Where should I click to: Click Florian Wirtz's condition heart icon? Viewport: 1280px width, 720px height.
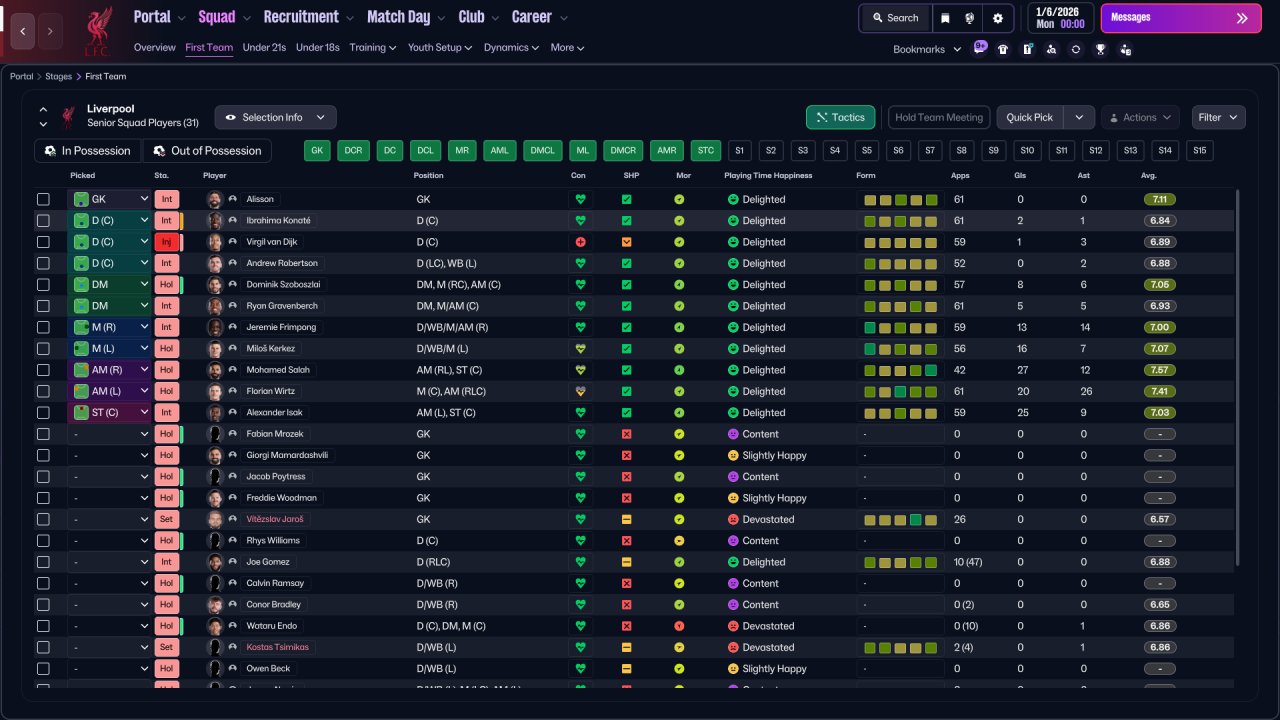(x=580, y=391)
